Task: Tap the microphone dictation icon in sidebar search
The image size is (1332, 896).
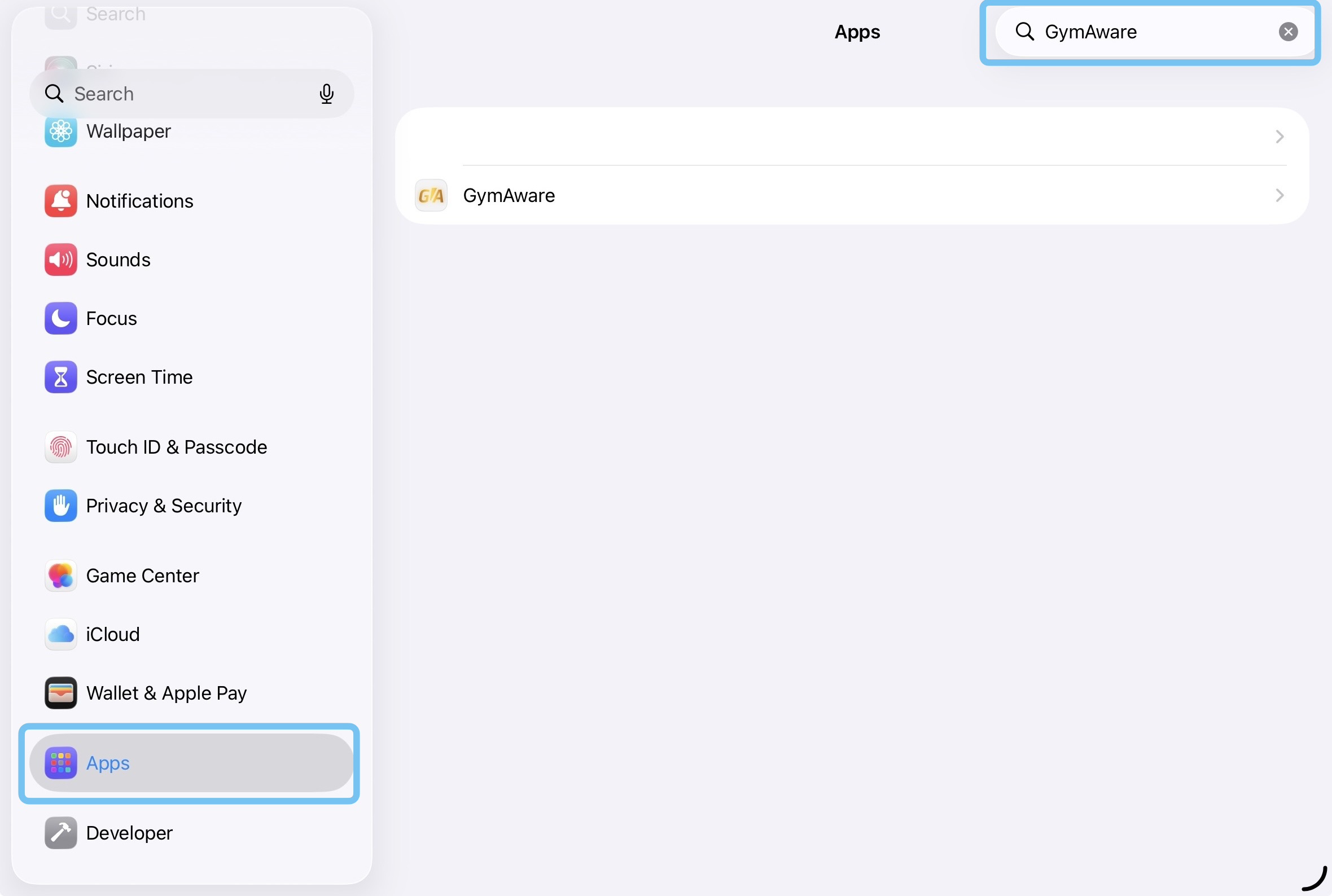Action: tap(326, 94)
